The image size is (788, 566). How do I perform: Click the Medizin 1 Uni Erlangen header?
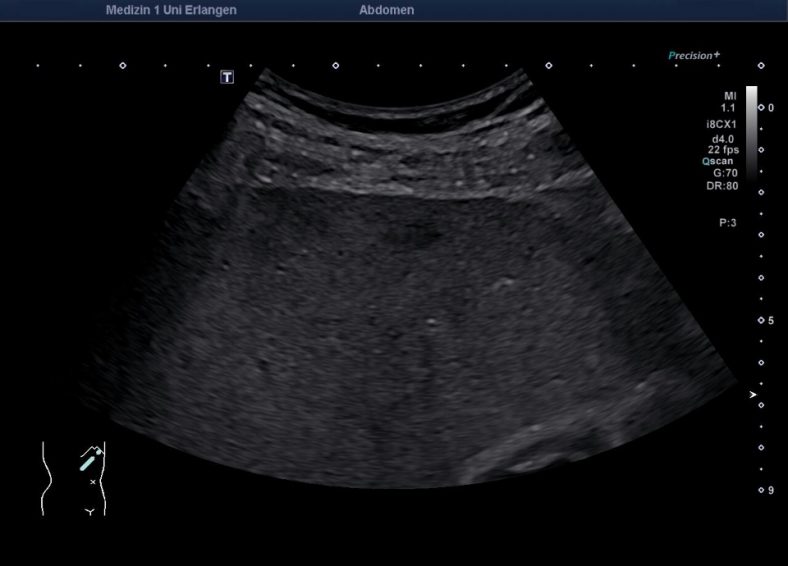[171, 10]
